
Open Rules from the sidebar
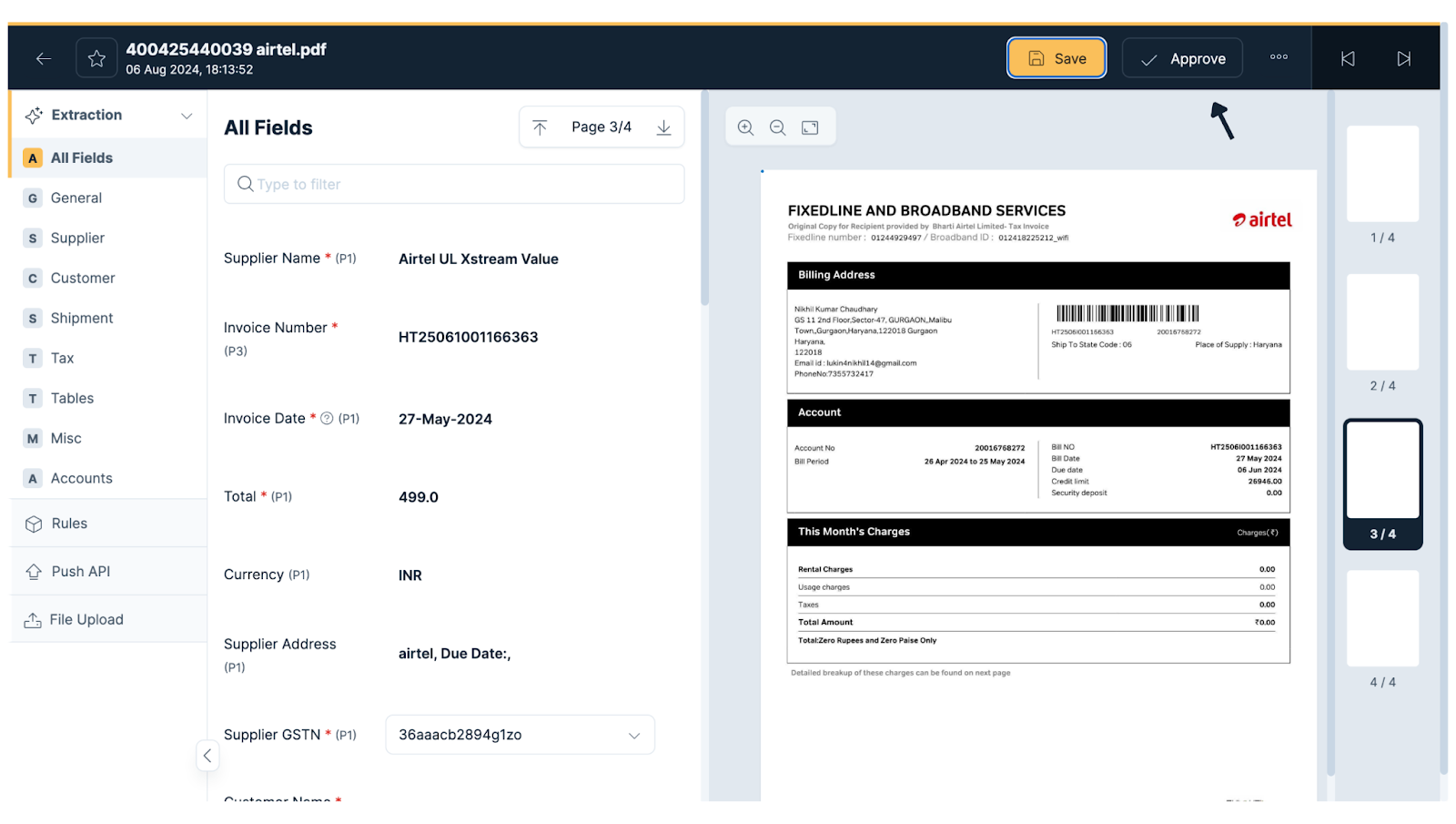[x=108, y=524]
